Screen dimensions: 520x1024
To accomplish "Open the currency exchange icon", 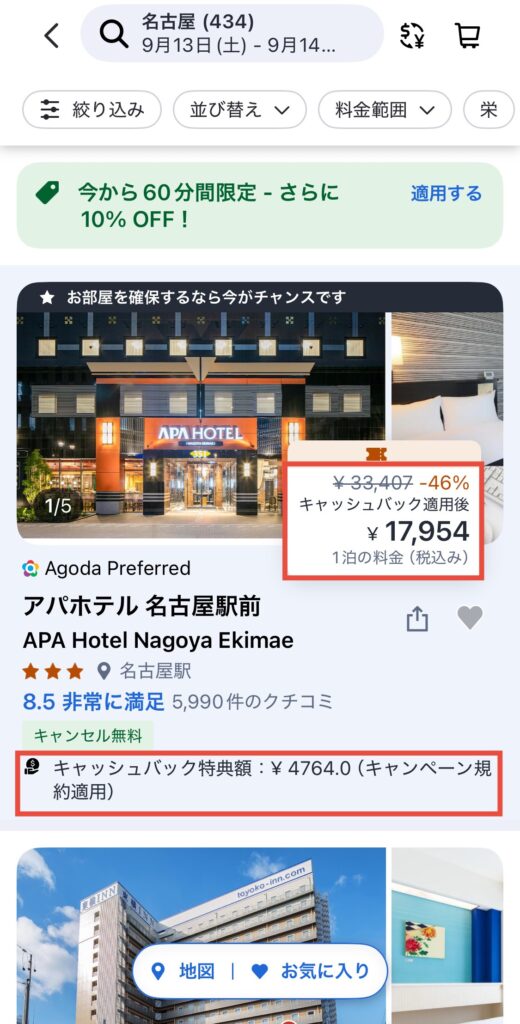I will (412, 35).
